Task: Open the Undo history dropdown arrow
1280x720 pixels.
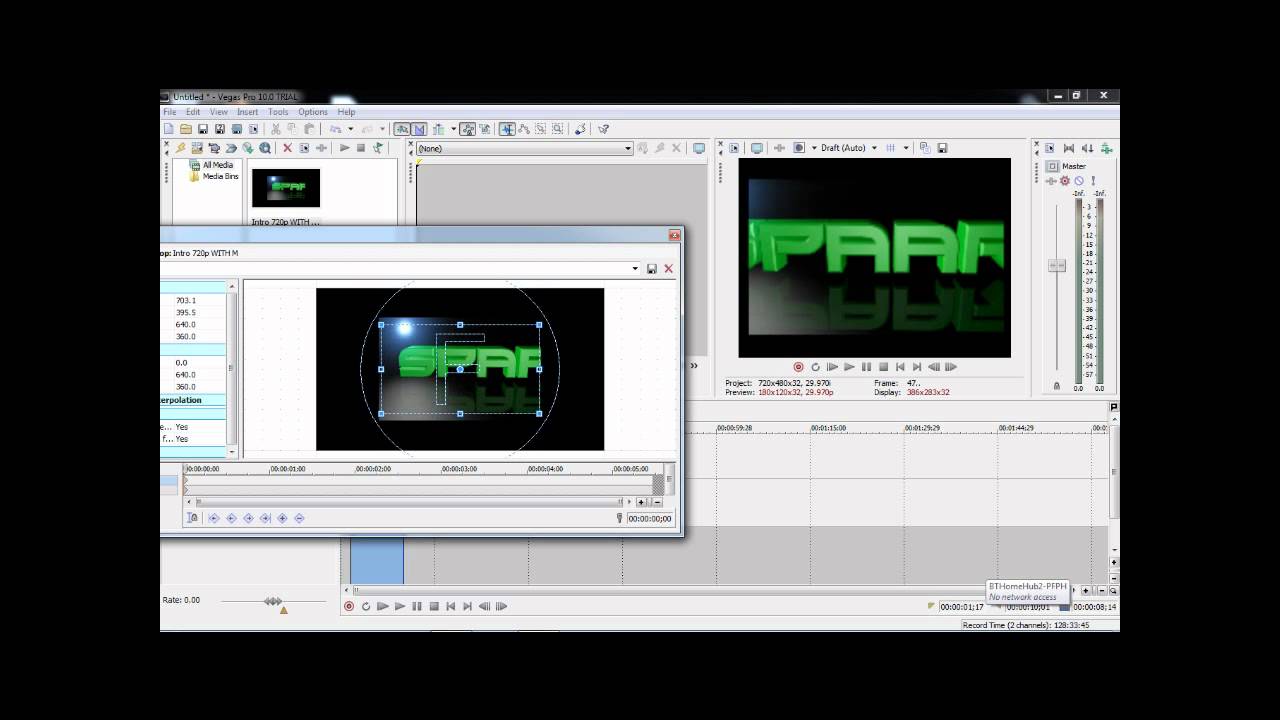Action: click(x=351, y=129)
